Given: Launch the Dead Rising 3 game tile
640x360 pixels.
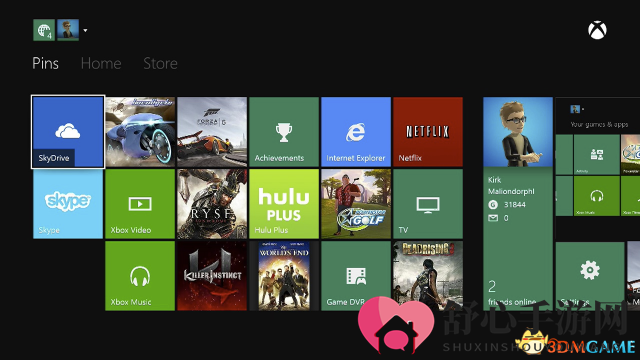Looking at the screenshot, I should 428,276.
